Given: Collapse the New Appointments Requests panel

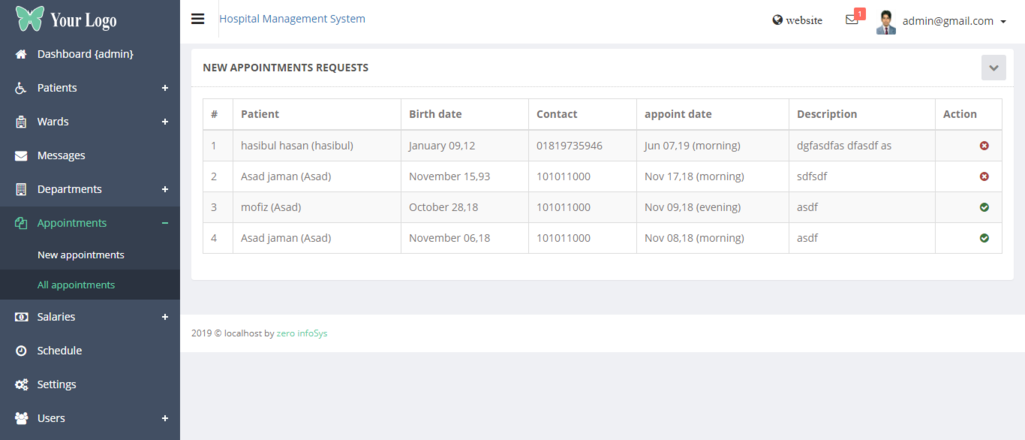Looking at the screenshot, I should pos(993,68).
